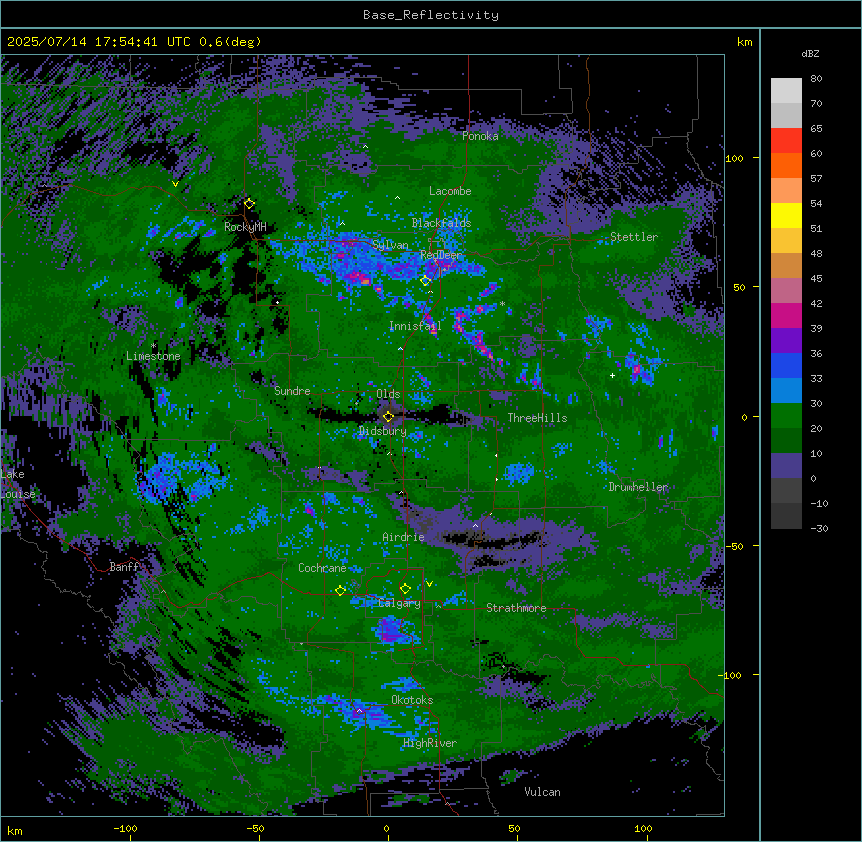This screenshot has width=862, height=842.
Task: Click the Lake Louise label at the left edge
Action: tap(18, 484)
